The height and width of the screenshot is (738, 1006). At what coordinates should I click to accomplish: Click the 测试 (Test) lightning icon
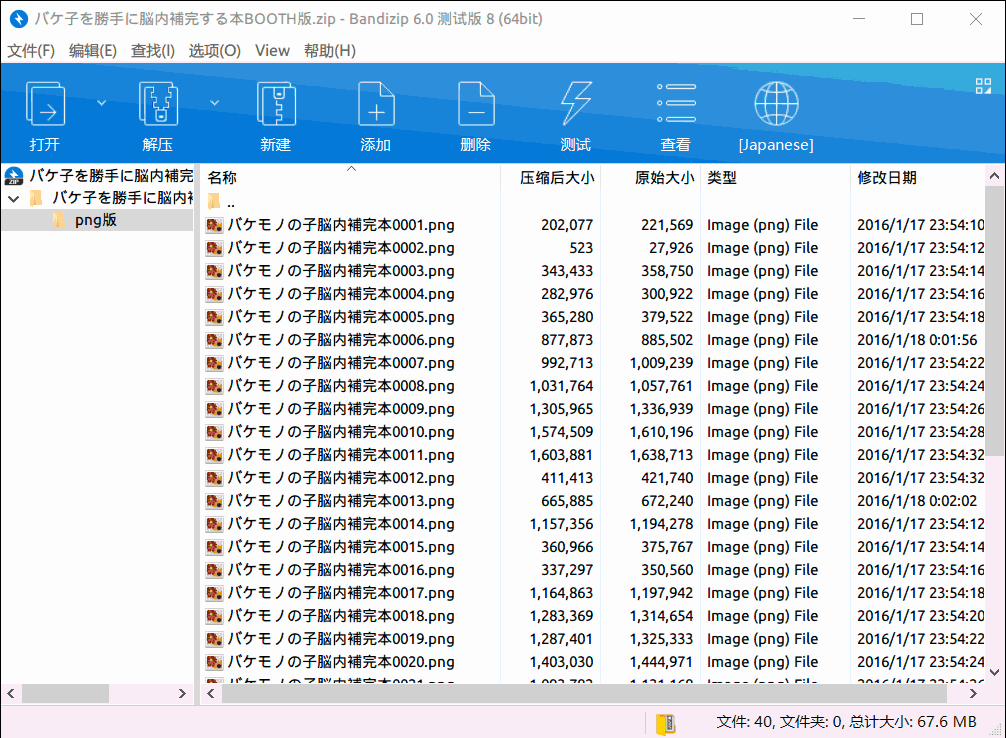point(576,104)
